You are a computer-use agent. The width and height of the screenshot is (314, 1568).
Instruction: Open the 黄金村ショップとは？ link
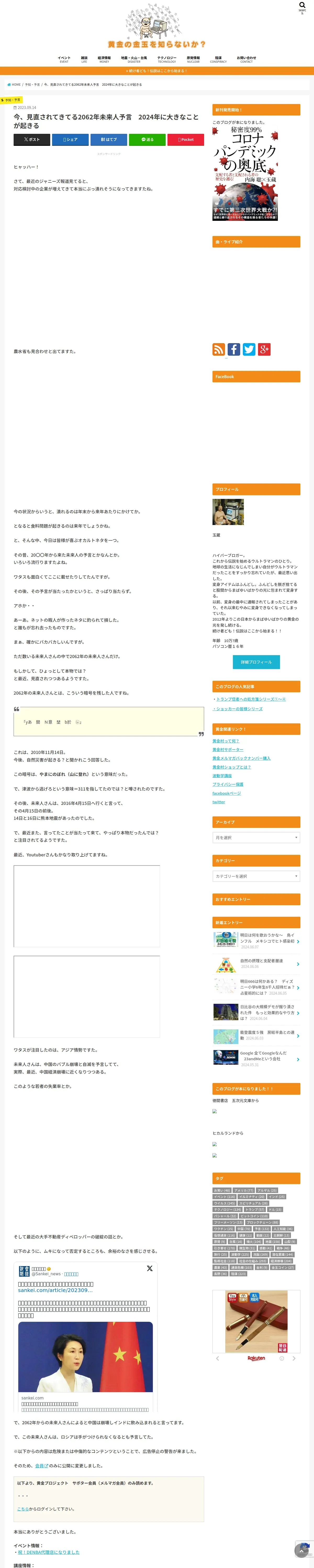tap(232, 767)
